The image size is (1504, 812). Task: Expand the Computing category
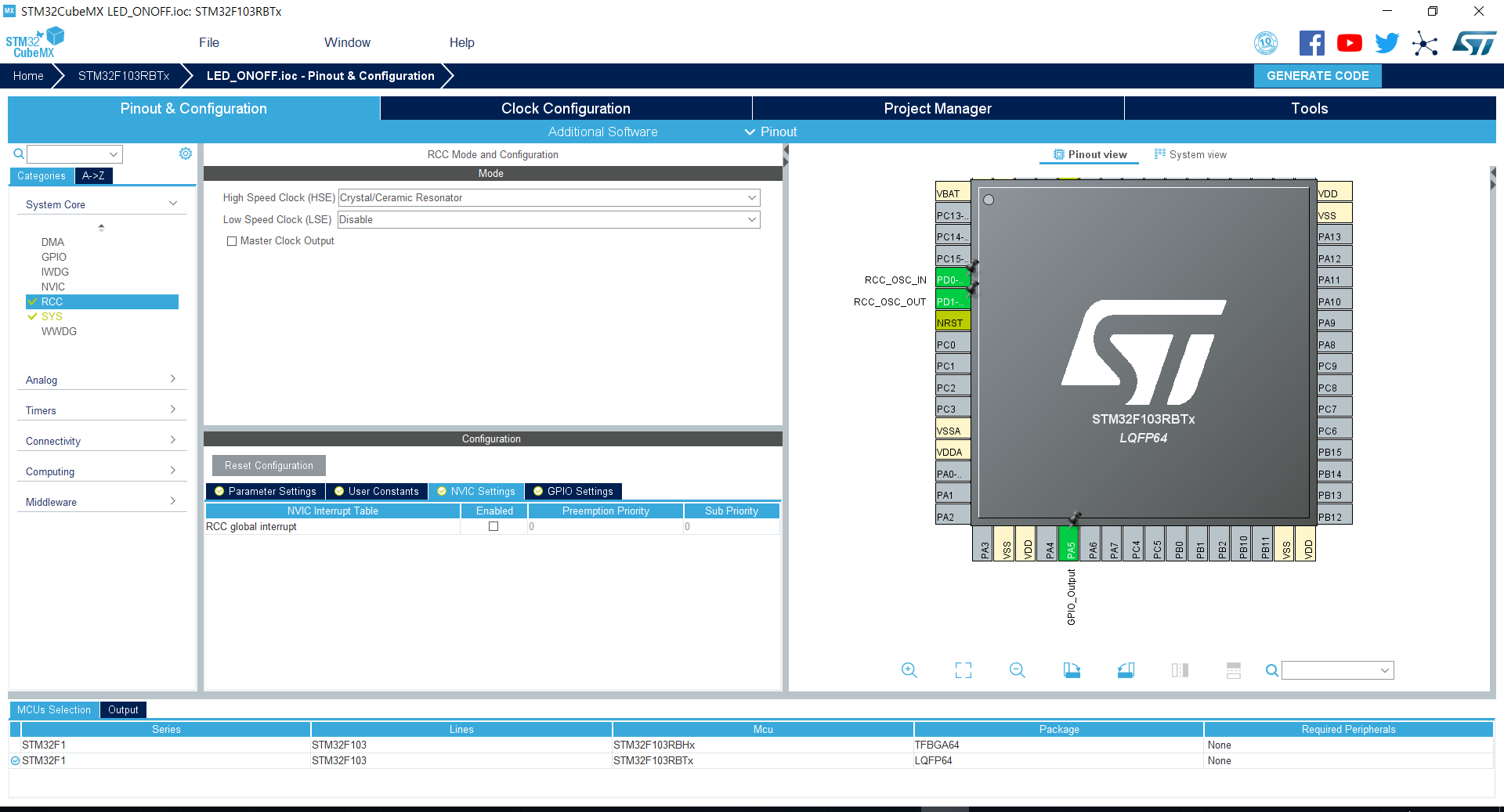click(x=101, y=471)
